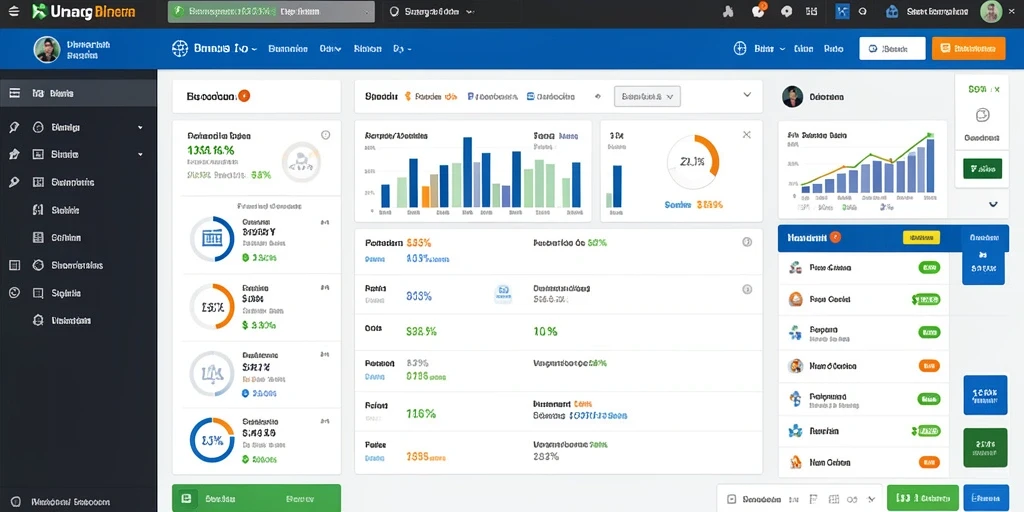Click the orange button in the blue header bar
Viewport: 1024px width, 512px height.
pyautogui.click(x=968, y=48)
